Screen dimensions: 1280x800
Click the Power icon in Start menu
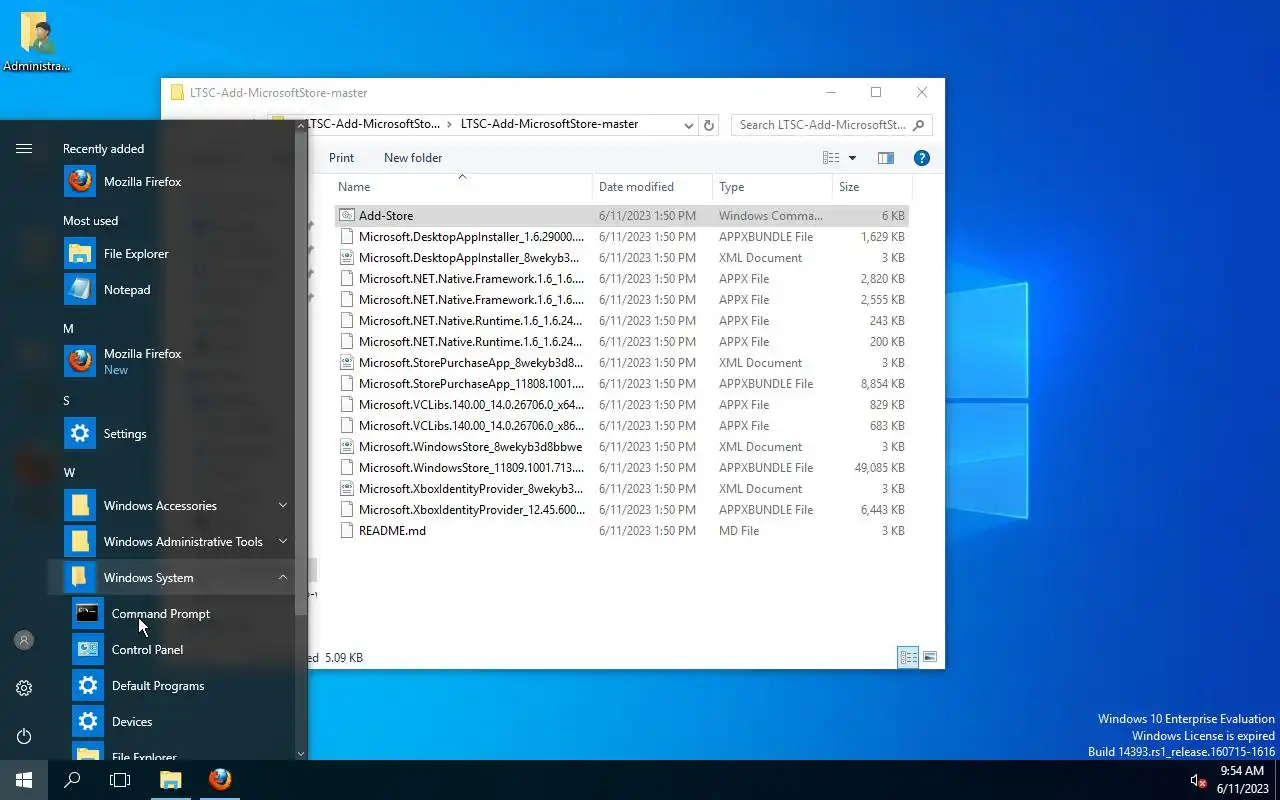tap(24, 736)
